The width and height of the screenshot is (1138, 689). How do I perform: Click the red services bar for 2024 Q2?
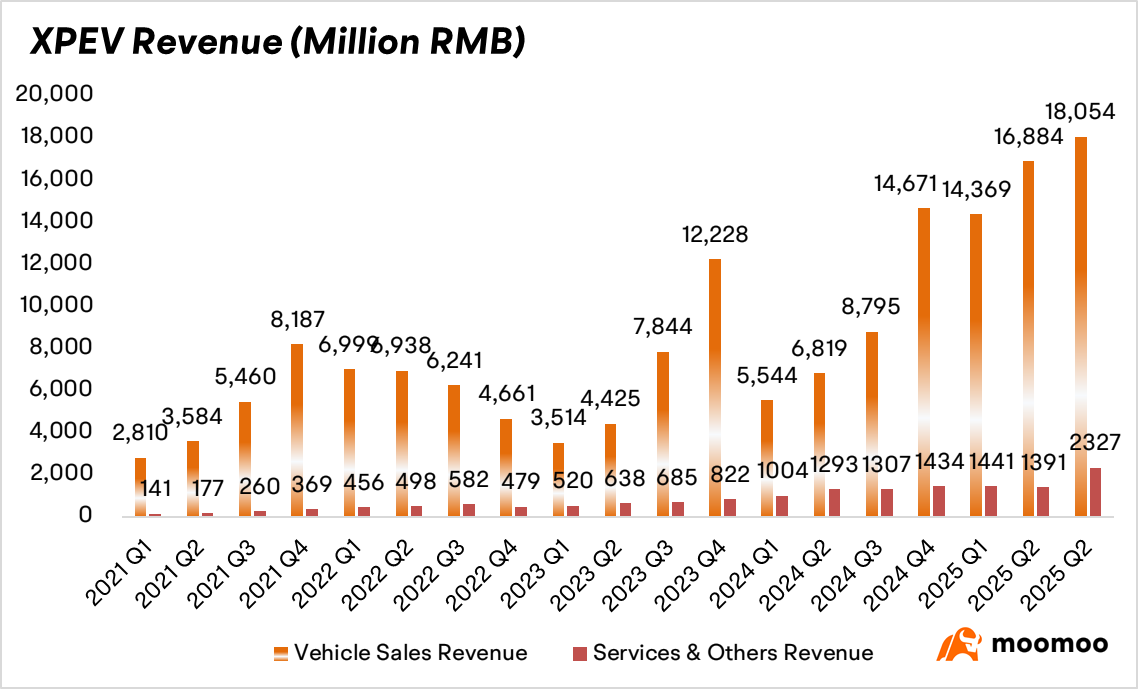click(833, 503)
